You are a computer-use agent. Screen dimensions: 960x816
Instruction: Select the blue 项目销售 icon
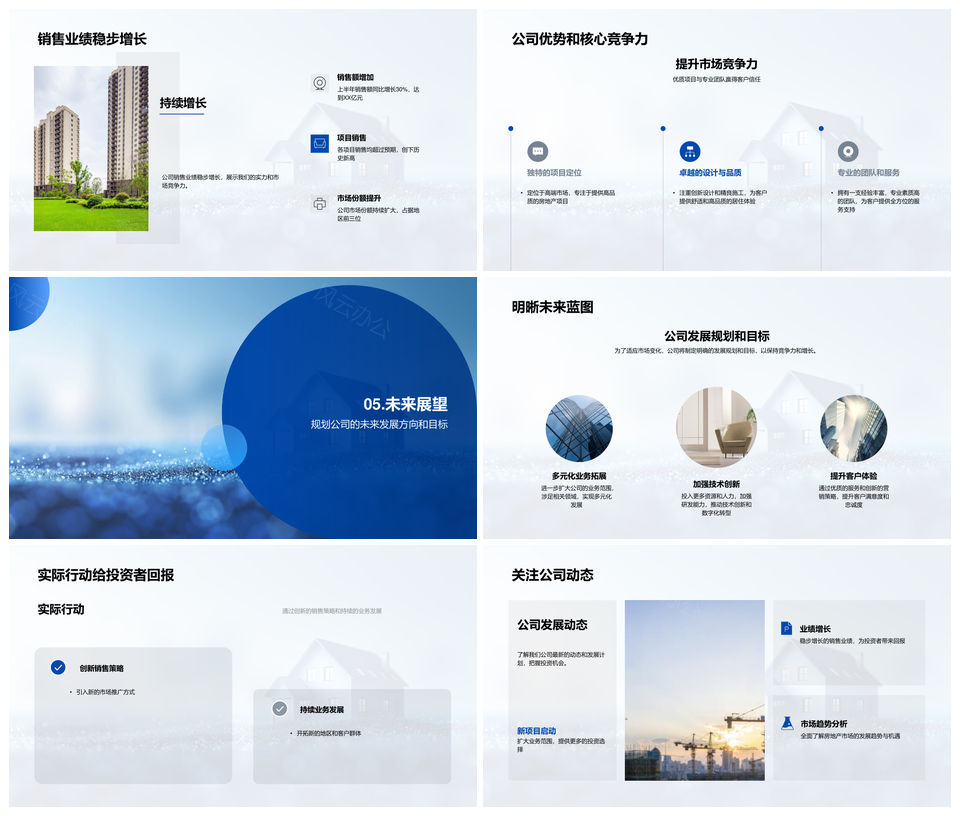point(319,144)
